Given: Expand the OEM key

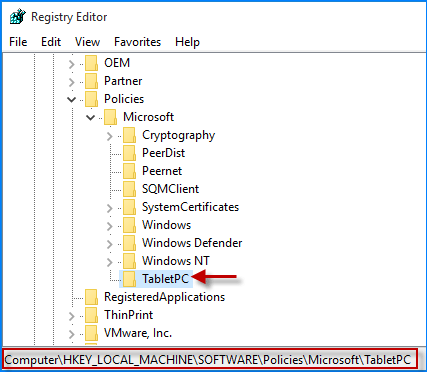Looking at the screenshot, I should coord(72,63).
